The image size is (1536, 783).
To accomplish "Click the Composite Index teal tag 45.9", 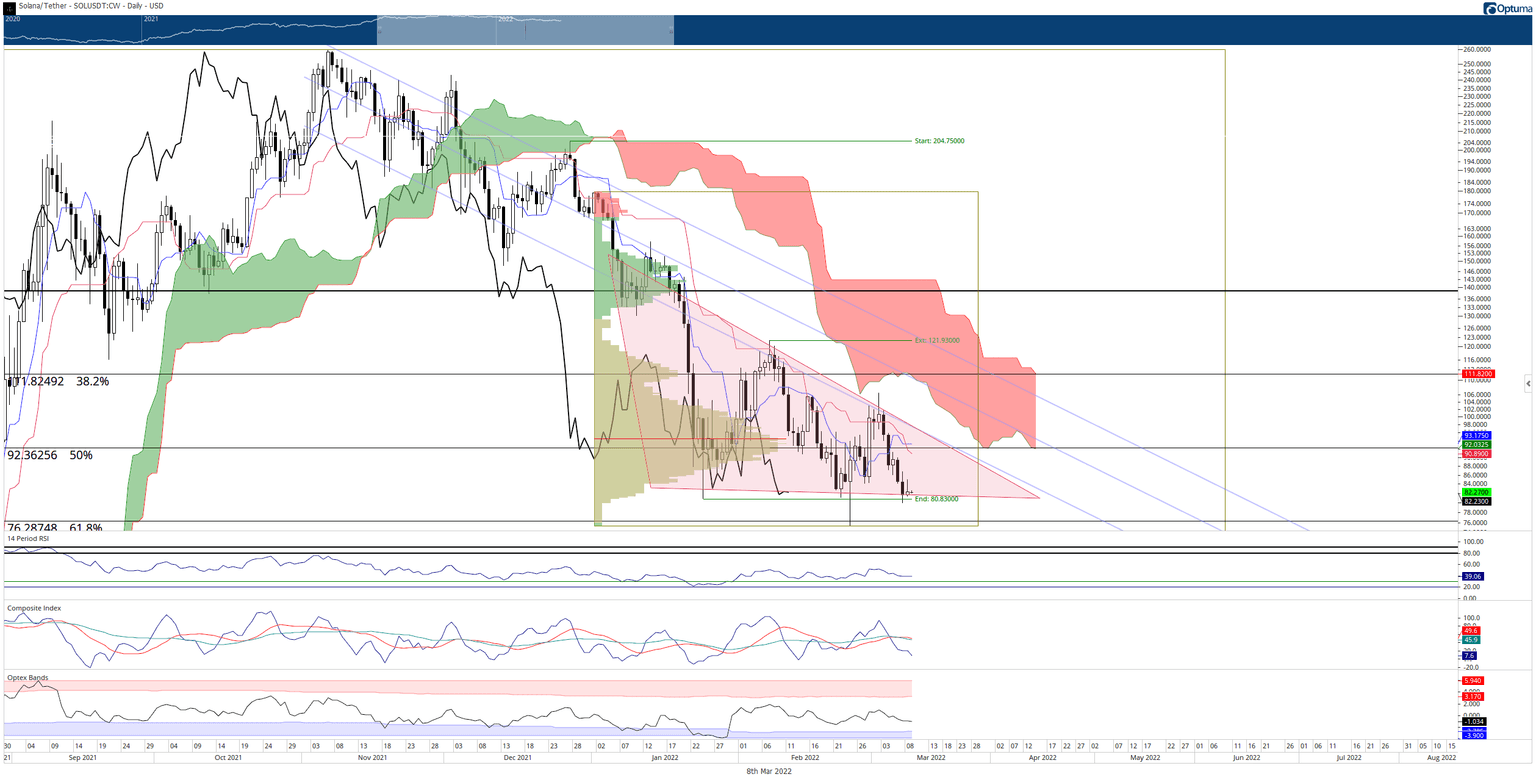I will pyautogui.click(x=1469, y=640).
